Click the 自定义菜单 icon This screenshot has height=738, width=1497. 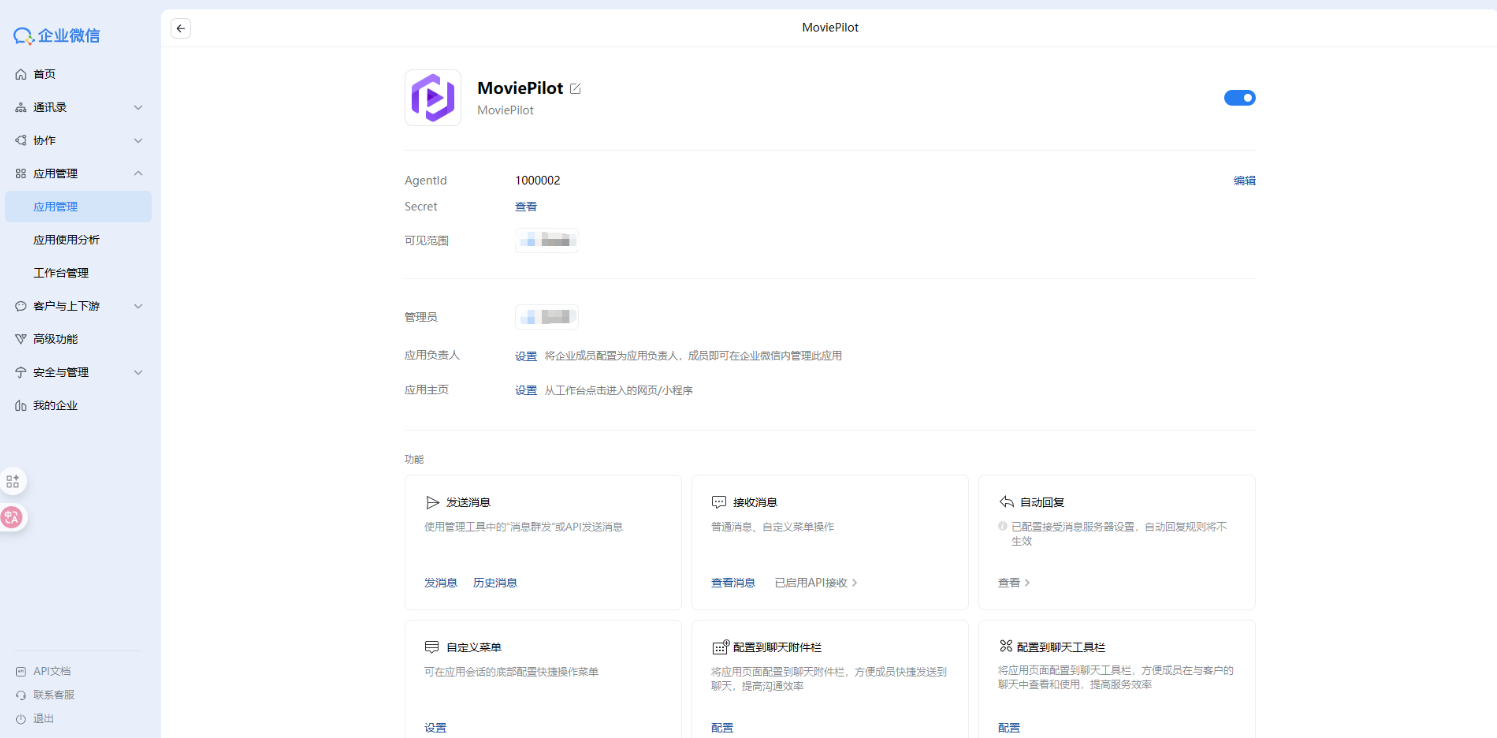tap(432, 647)
